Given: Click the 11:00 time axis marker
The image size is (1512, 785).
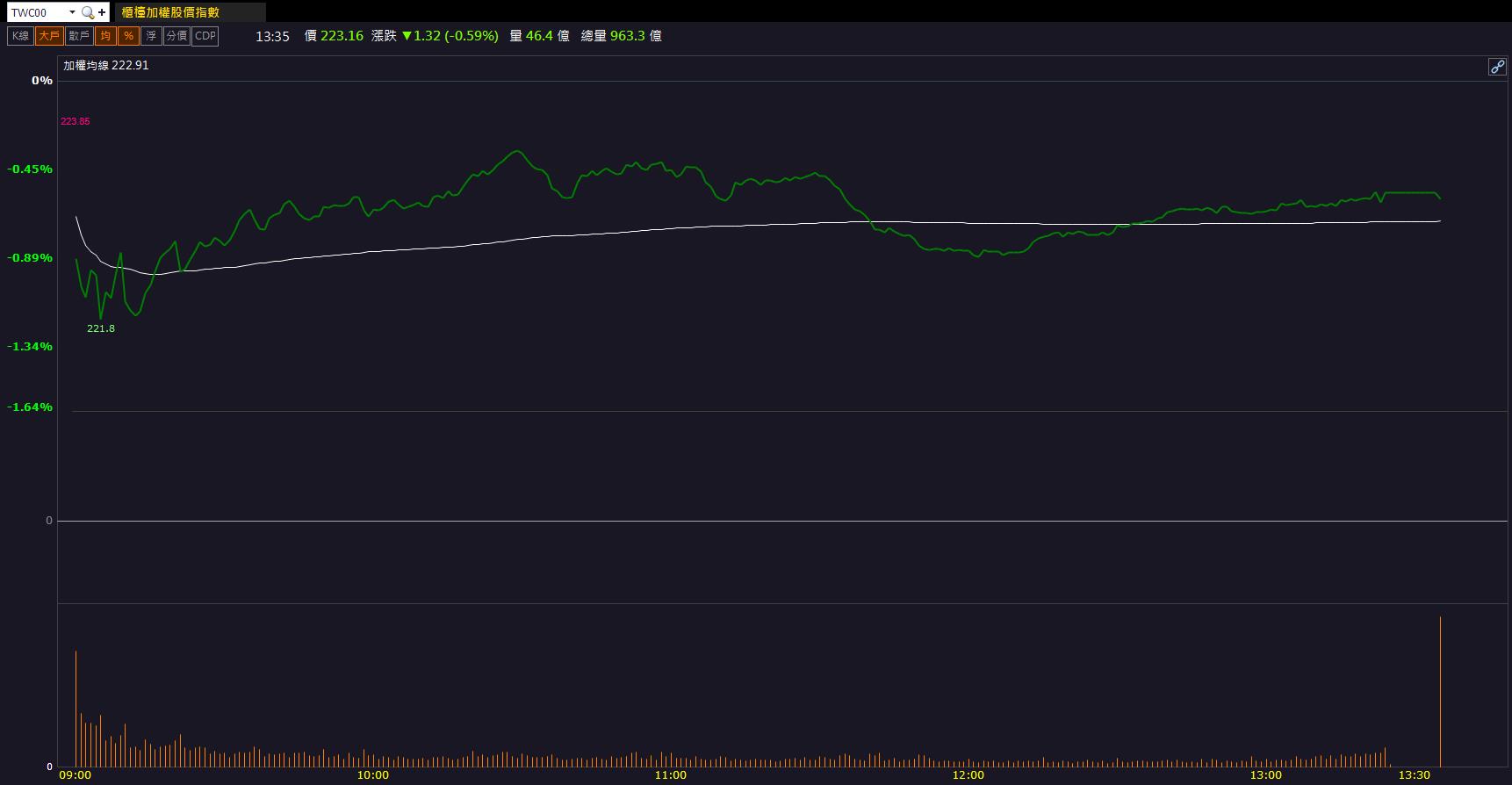Looking at the screenshot, I should click(671, 775).
